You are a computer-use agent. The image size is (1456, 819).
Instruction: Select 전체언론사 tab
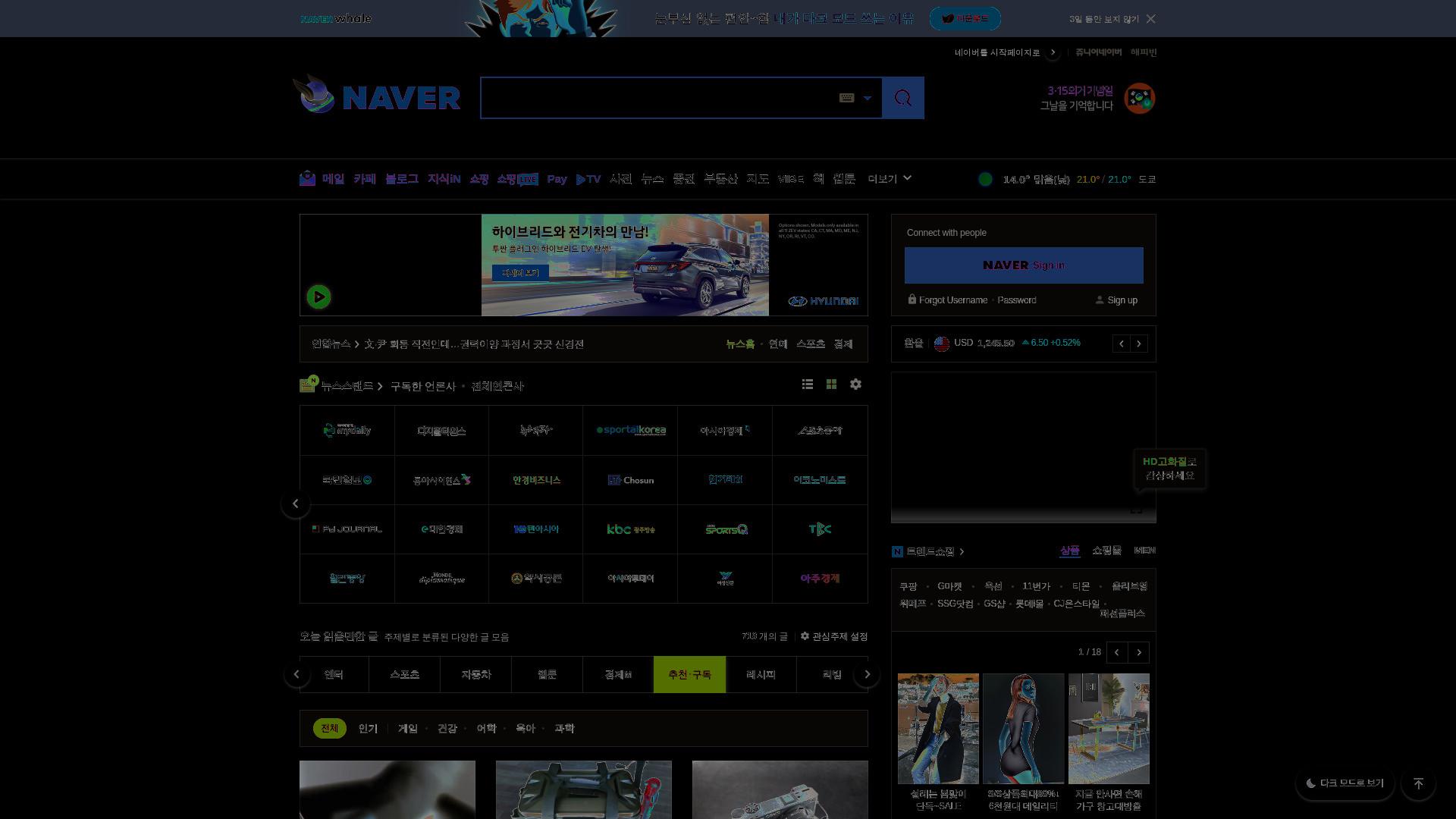click(497, 386)
